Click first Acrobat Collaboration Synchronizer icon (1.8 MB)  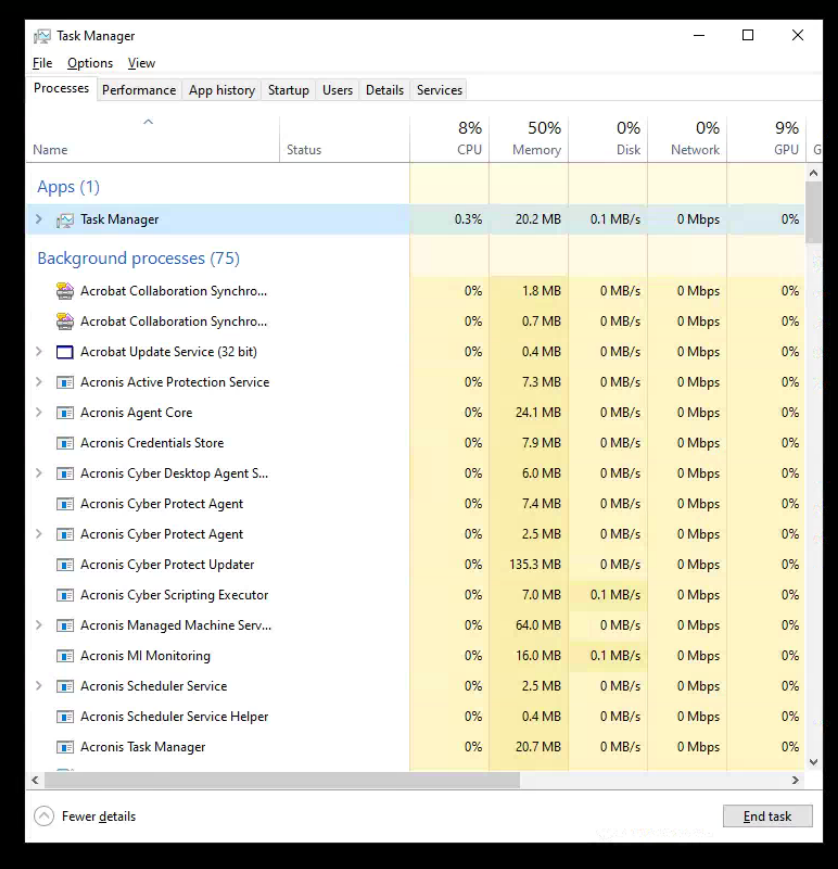65,291
